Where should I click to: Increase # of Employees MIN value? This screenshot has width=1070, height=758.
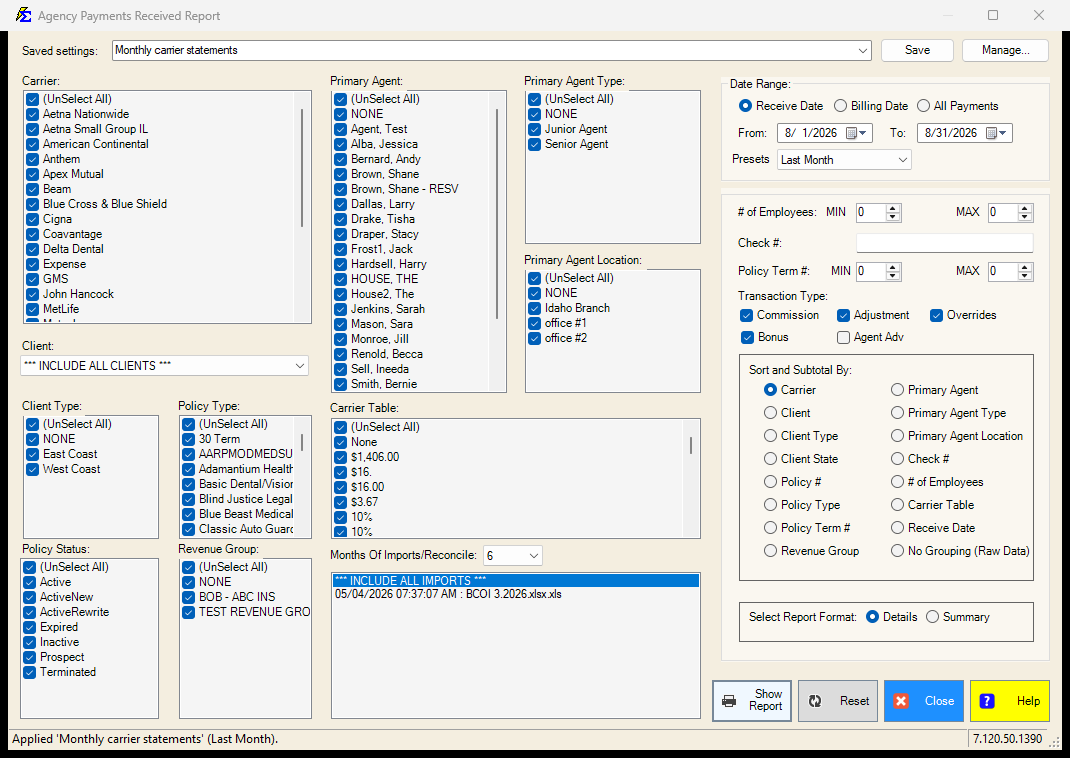click(x=893, y=208)
